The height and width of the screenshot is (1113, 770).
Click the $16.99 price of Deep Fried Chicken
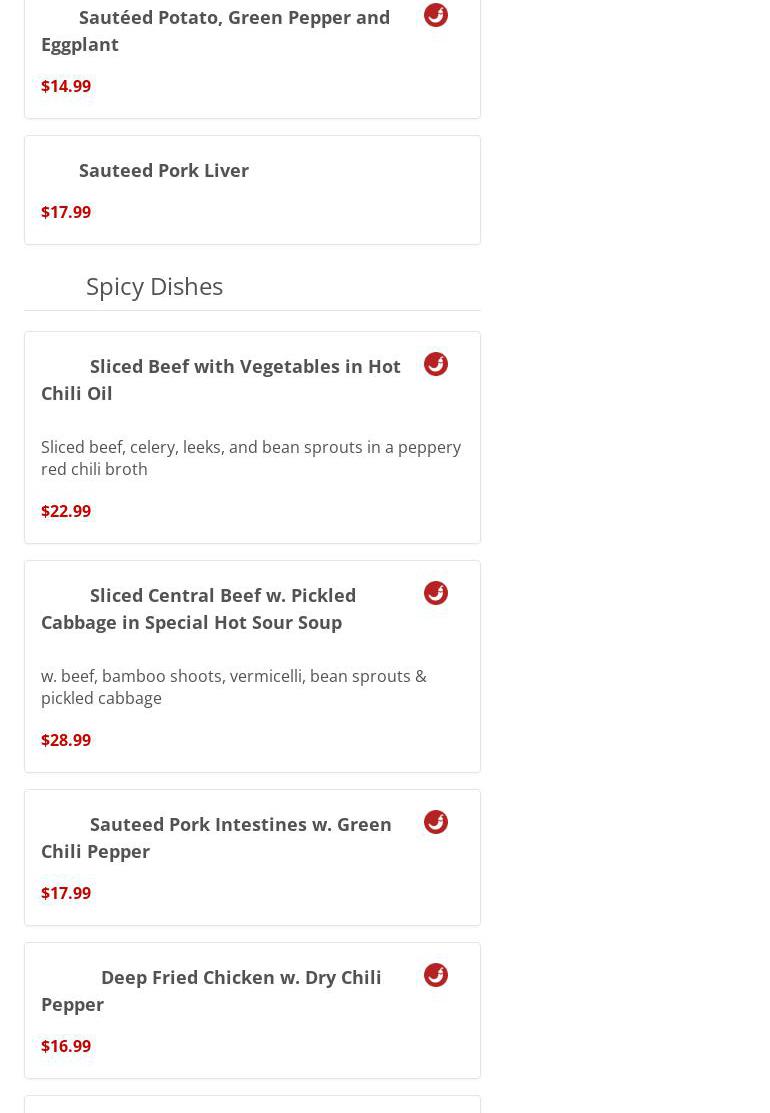click(66, 1046)
